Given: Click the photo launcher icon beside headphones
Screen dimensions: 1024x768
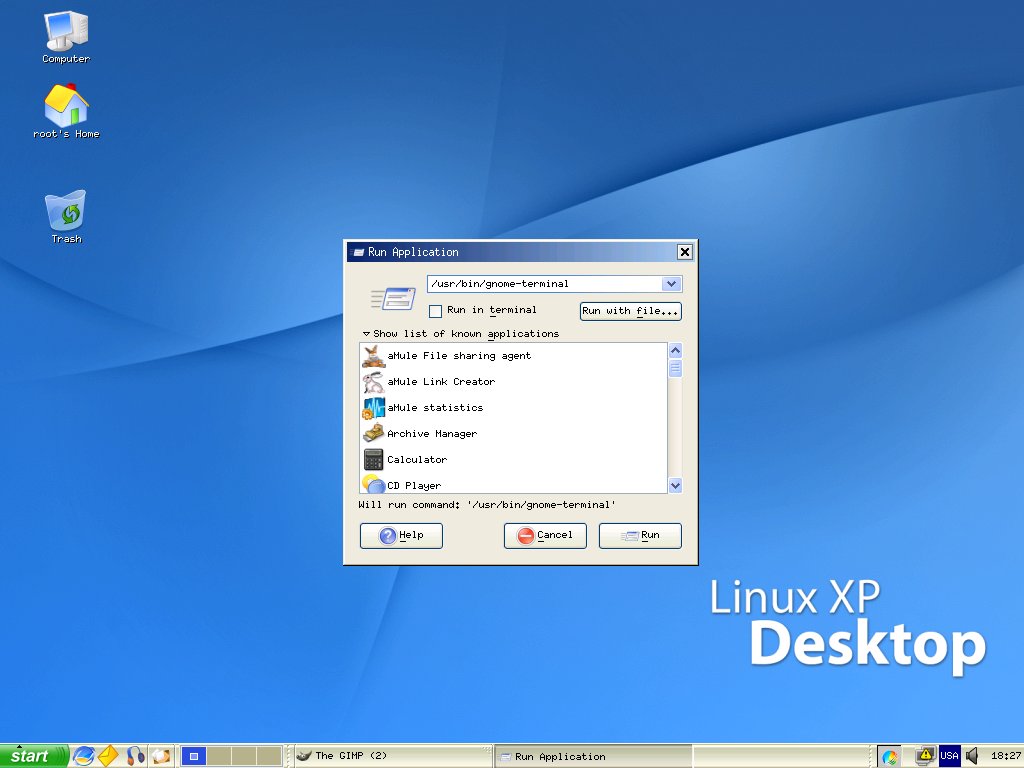Looking at the screenshot, I should click(161, 756).
